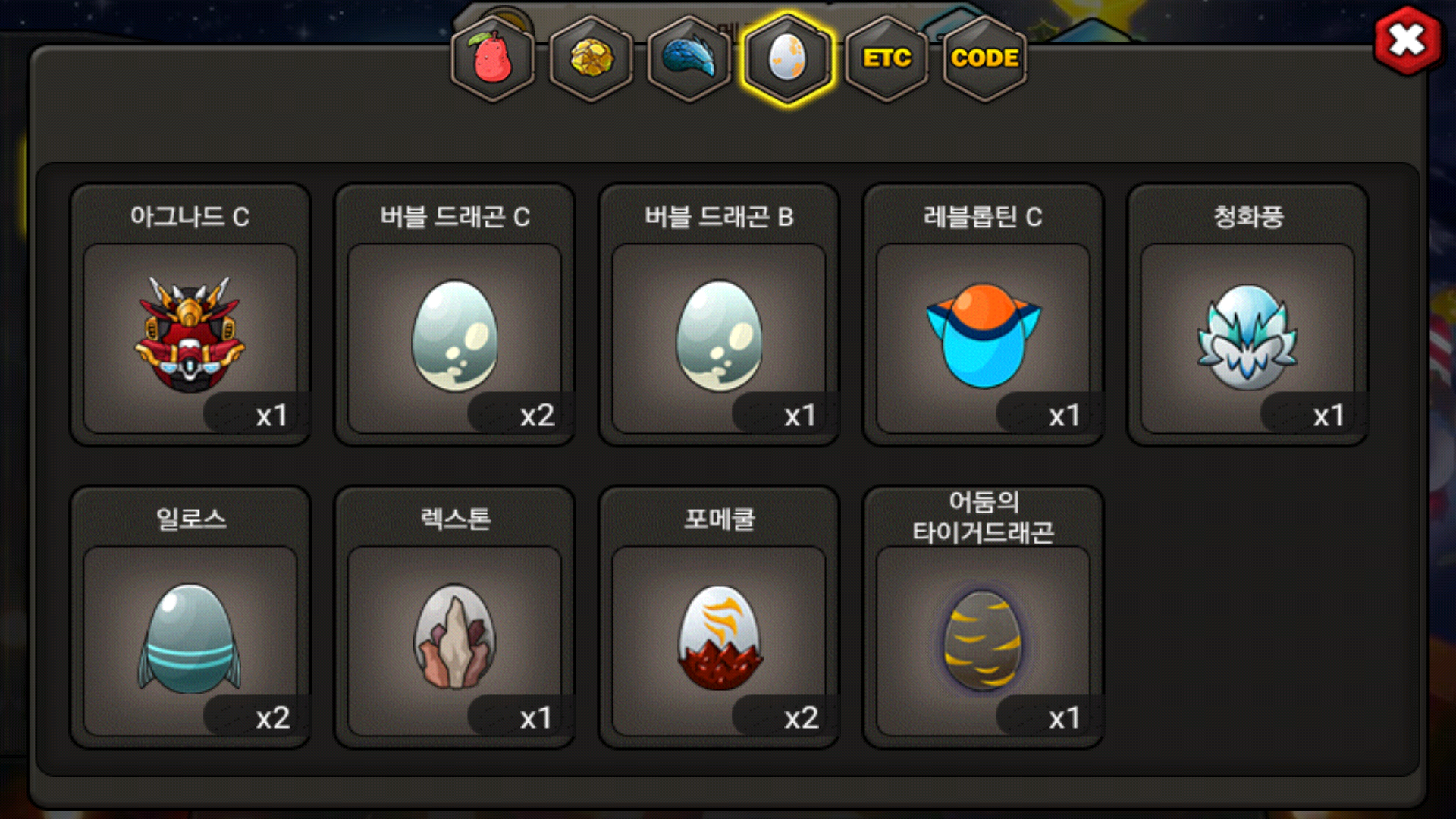This screenshot has height=819, width=1456.
Task: Close the inventory window with red X
Action: click(x=1407, y=40)
